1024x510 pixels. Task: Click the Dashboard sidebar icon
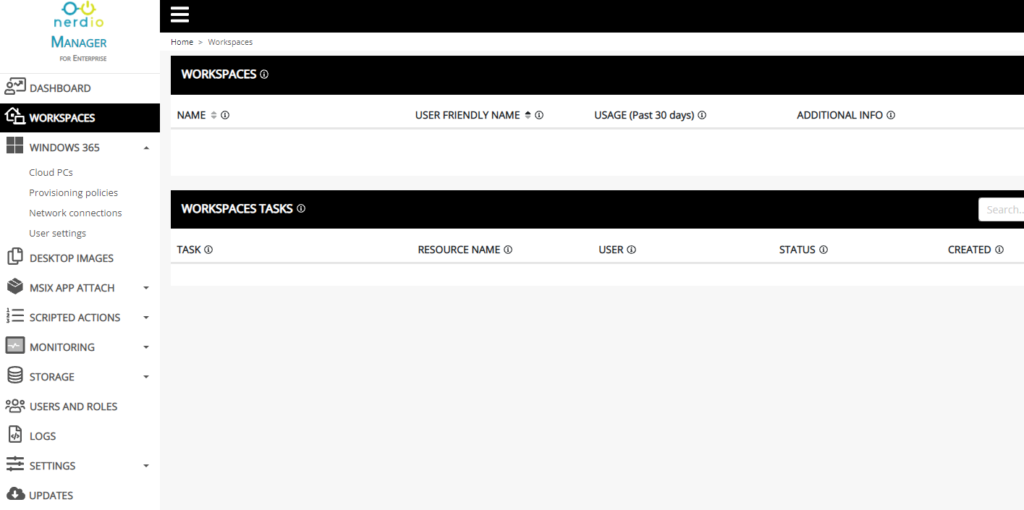[x=15, y=88]
